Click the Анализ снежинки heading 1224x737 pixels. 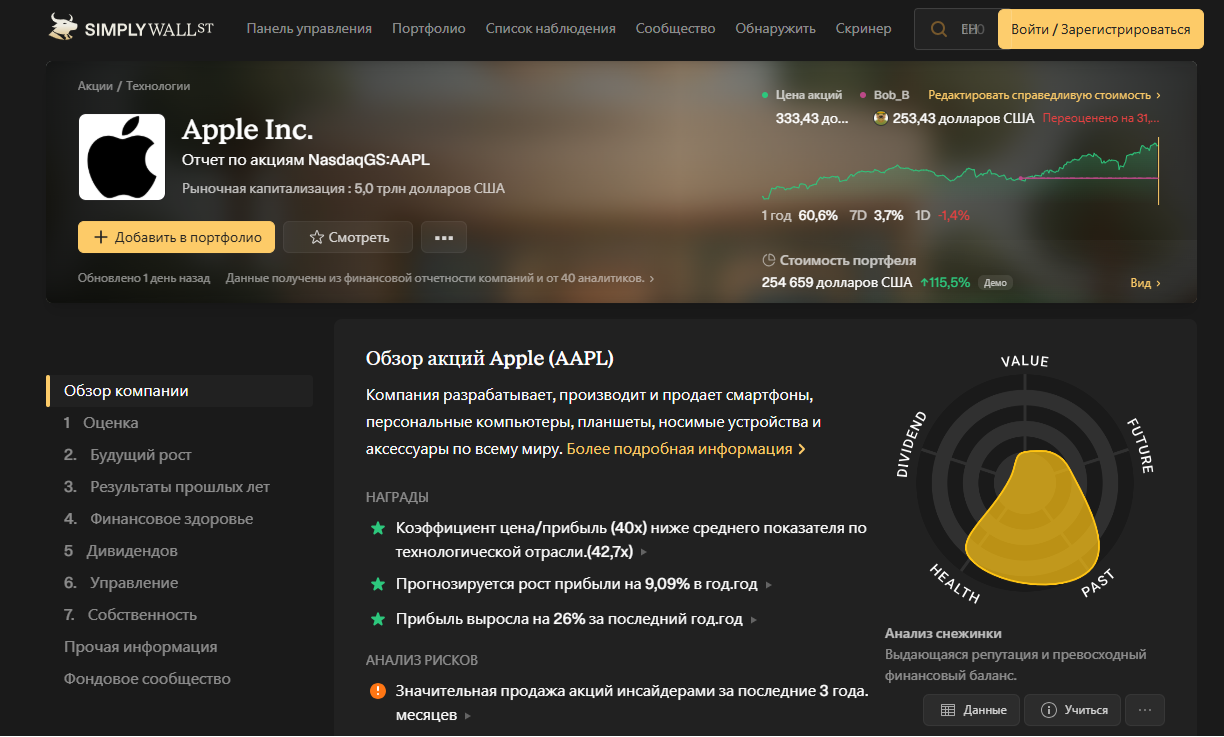943,633
